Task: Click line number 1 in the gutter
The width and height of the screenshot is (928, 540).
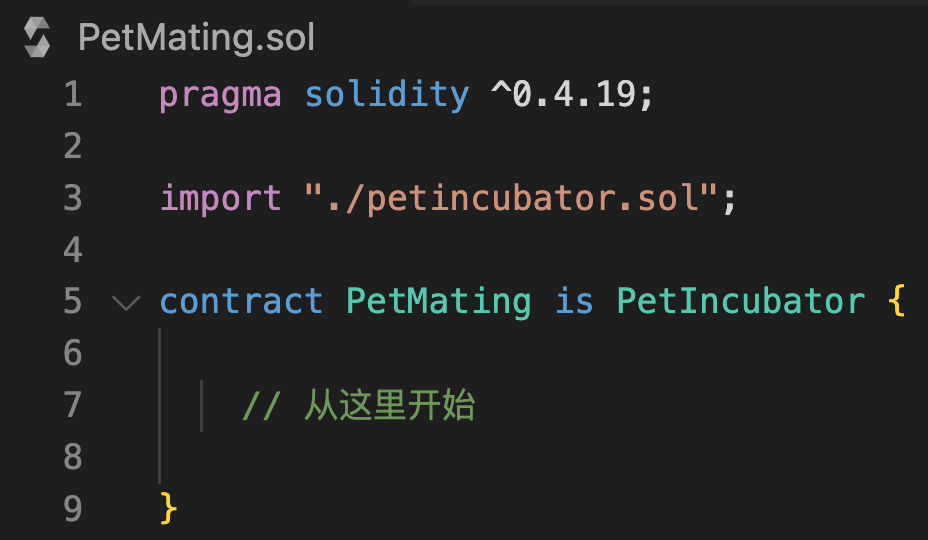Action: [72, 94]
